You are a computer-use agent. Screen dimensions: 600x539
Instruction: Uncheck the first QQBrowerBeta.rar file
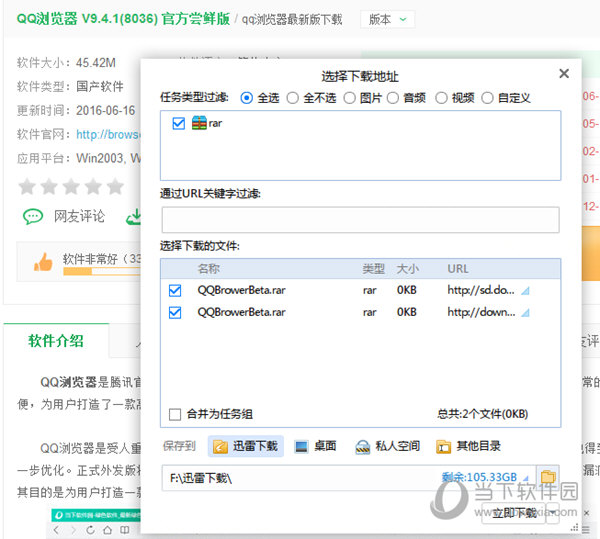click(x=176, y=290)
